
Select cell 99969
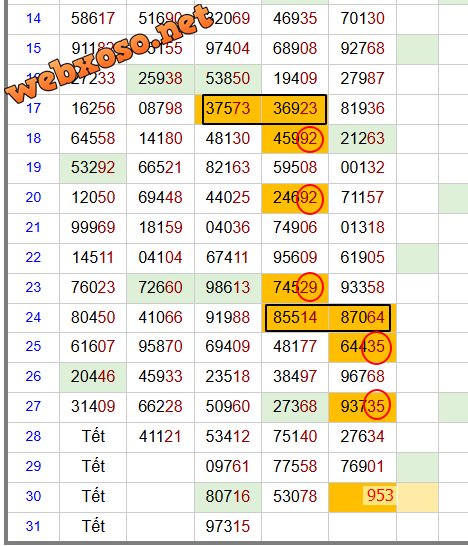click(x=93, y=227)
